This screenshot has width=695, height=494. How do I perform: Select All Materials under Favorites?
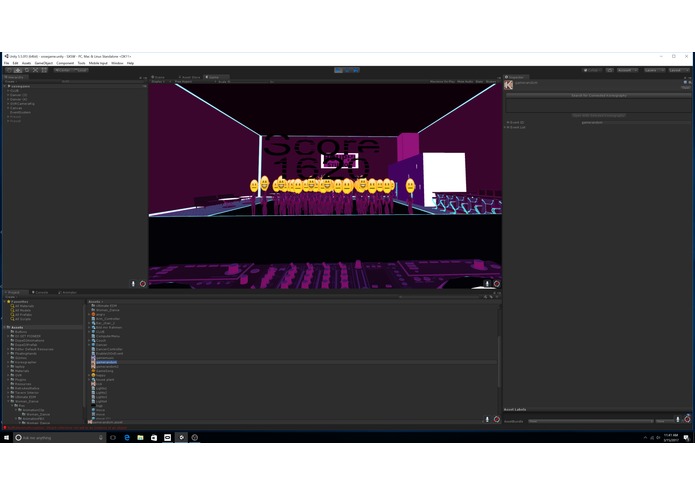(x=24, y=306)
